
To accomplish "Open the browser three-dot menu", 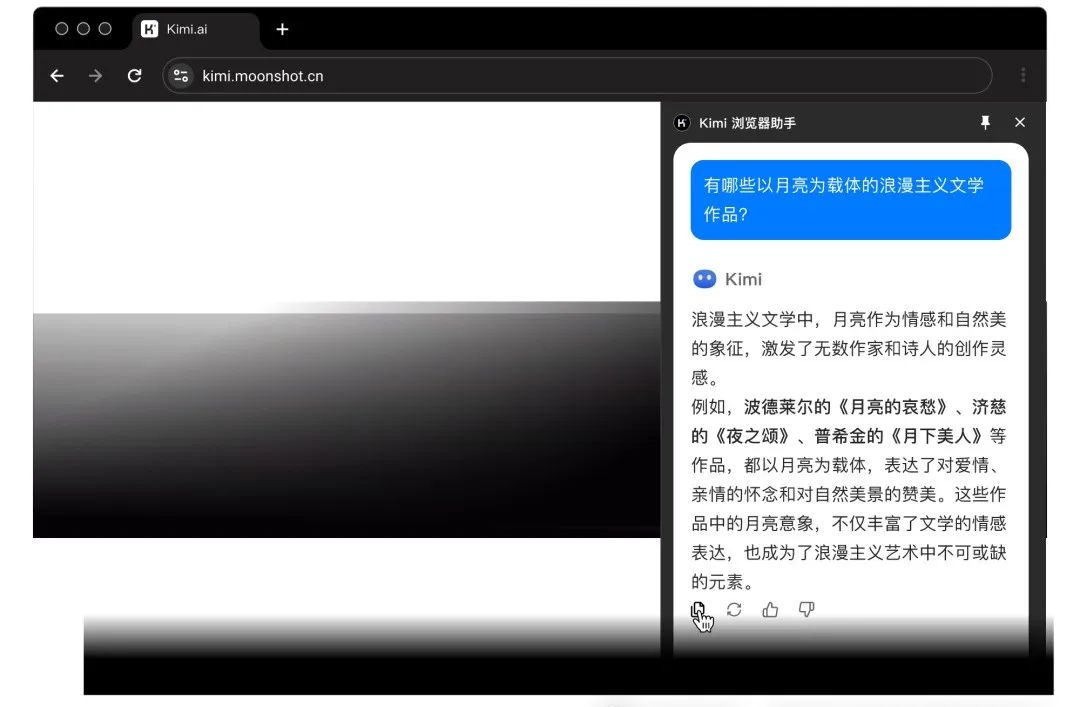I will (1023, 76).
